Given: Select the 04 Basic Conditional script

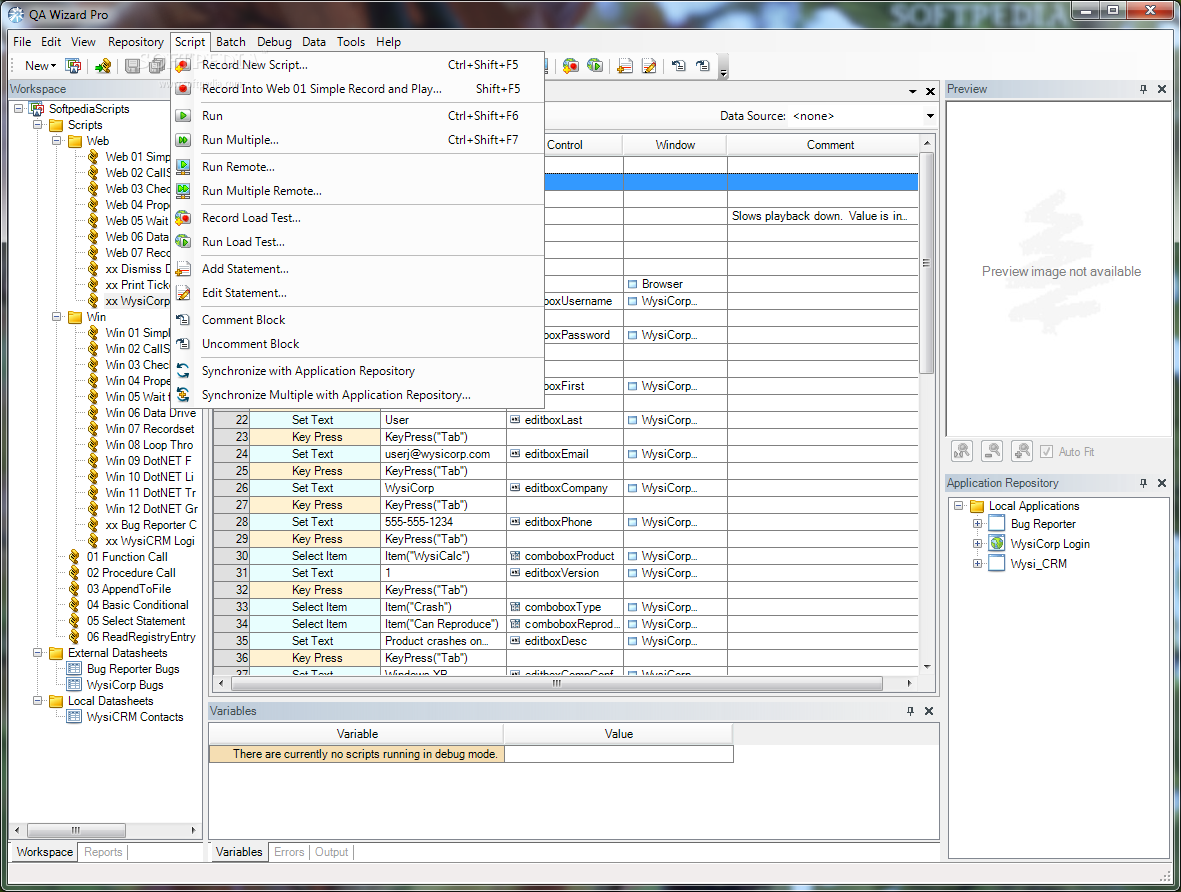Looking at the screenshot, I should [138, 604].
